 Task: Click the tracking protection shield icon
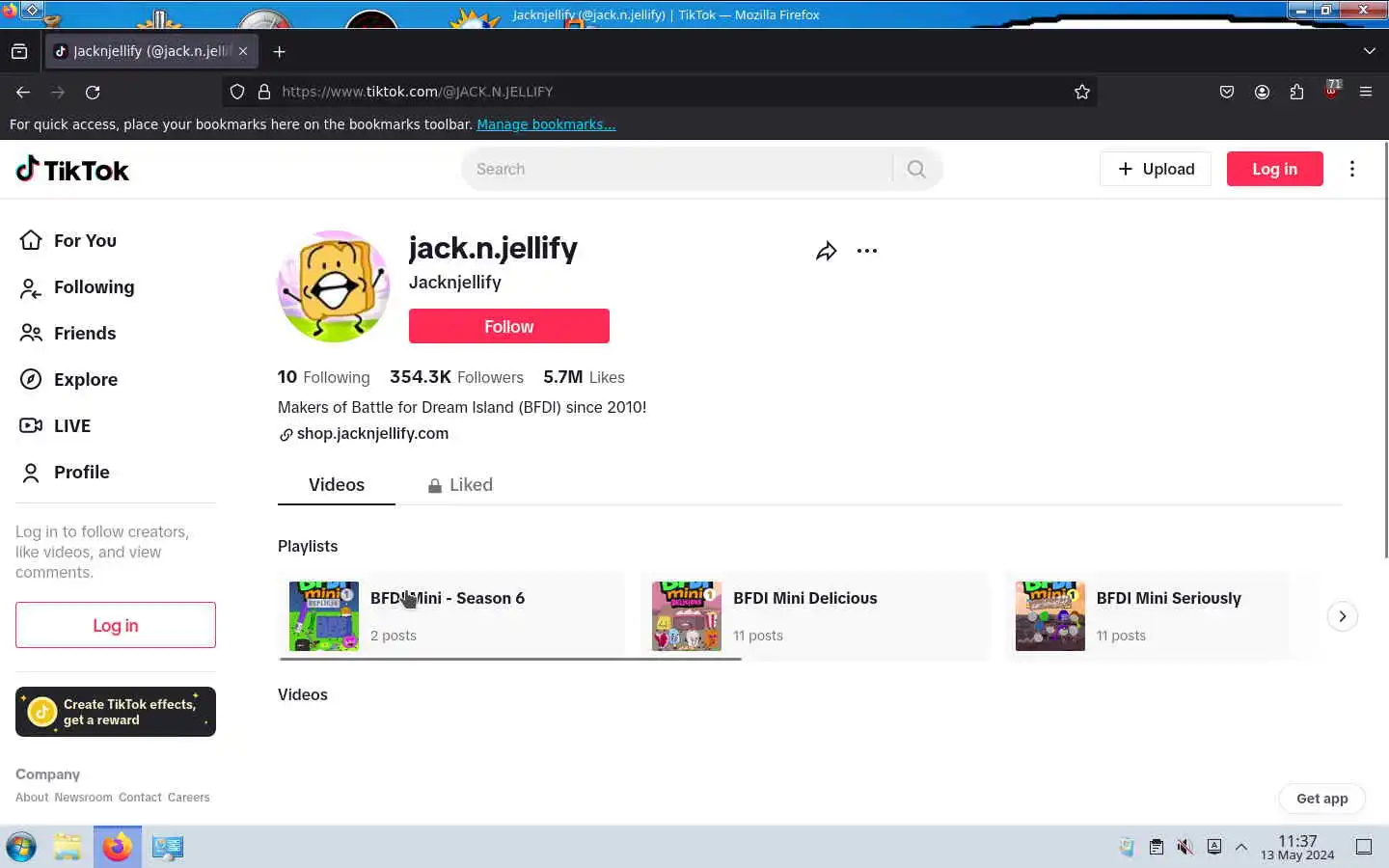click(237, 92)
